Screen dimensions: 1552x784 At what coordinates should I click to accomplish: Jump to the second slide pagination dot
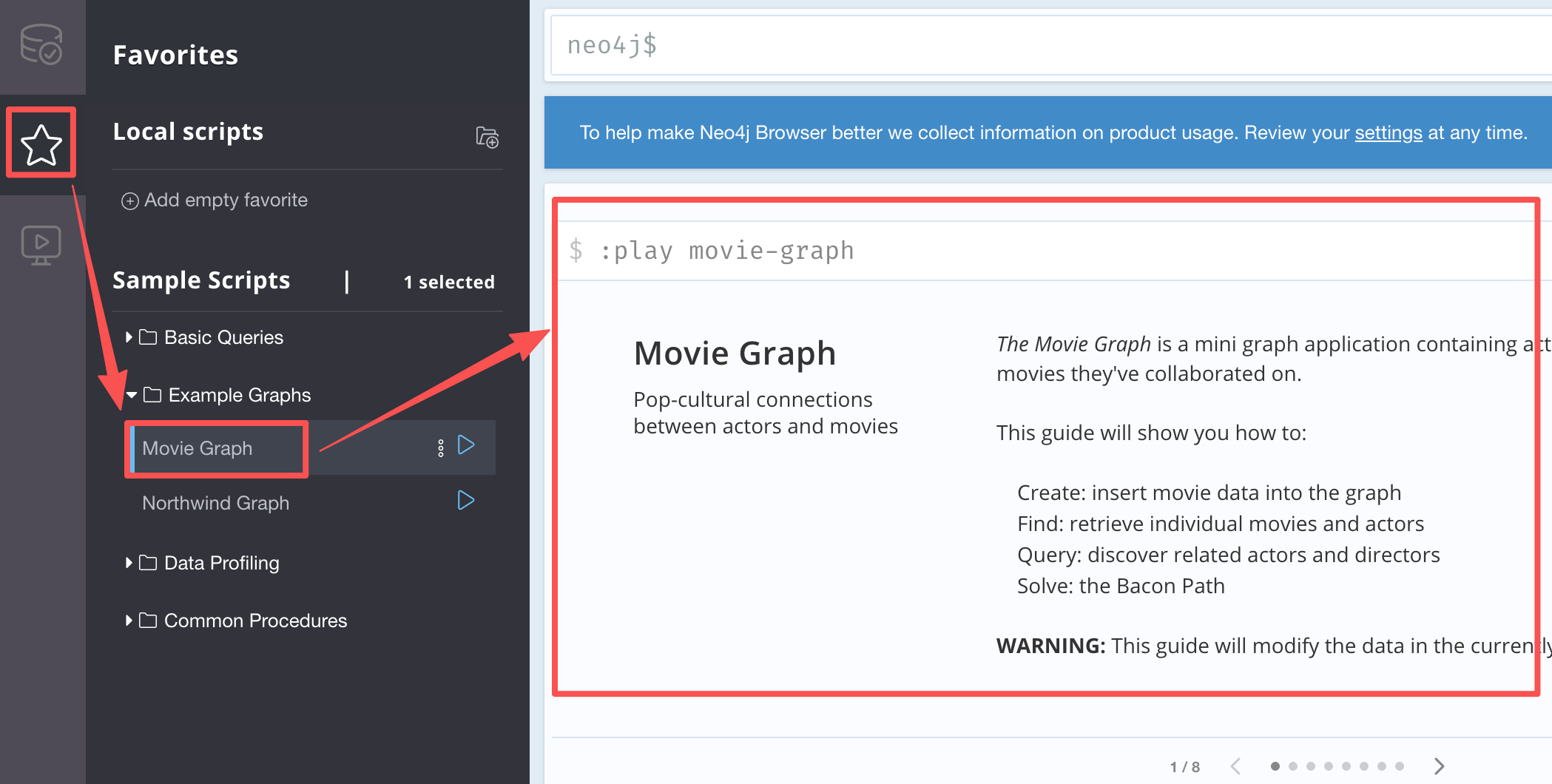coord(1293,766)
